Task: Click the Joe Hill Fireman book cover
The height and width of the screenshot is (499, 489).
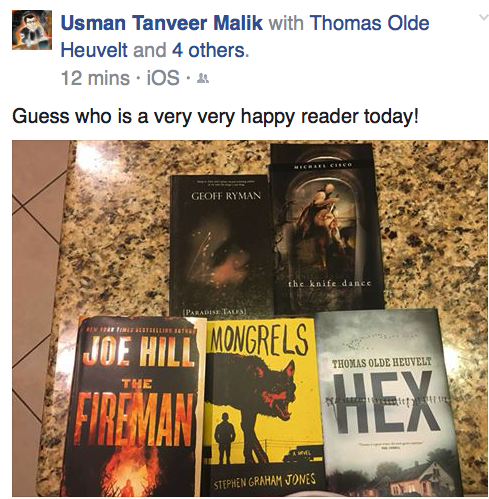Action: click(x=133, y=407)
